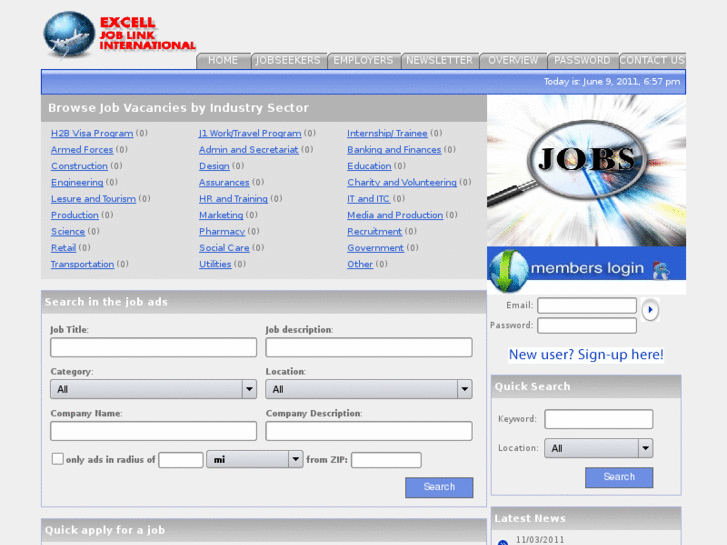This screenshot has width=727, height=545.
Task: Expand the Quick Search Location dropdown
Action: coord(599,448)
